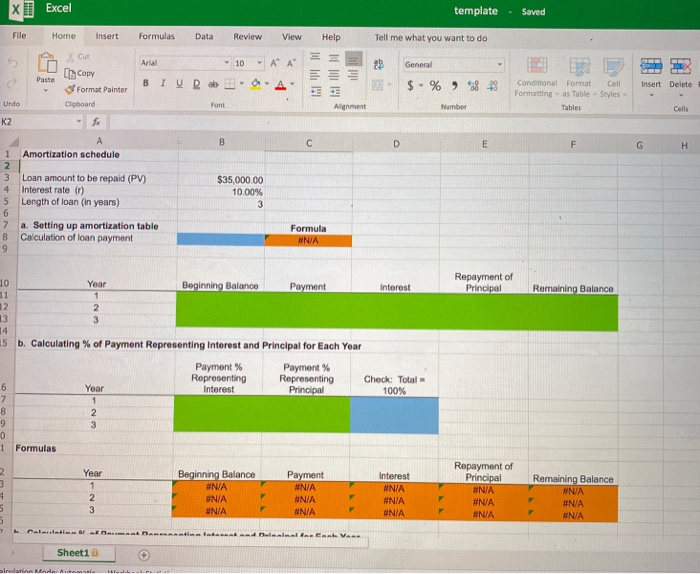Viewport: 700px width, 574px height.
Task: Increase font size with larger A icon
Action: [275, 63]
